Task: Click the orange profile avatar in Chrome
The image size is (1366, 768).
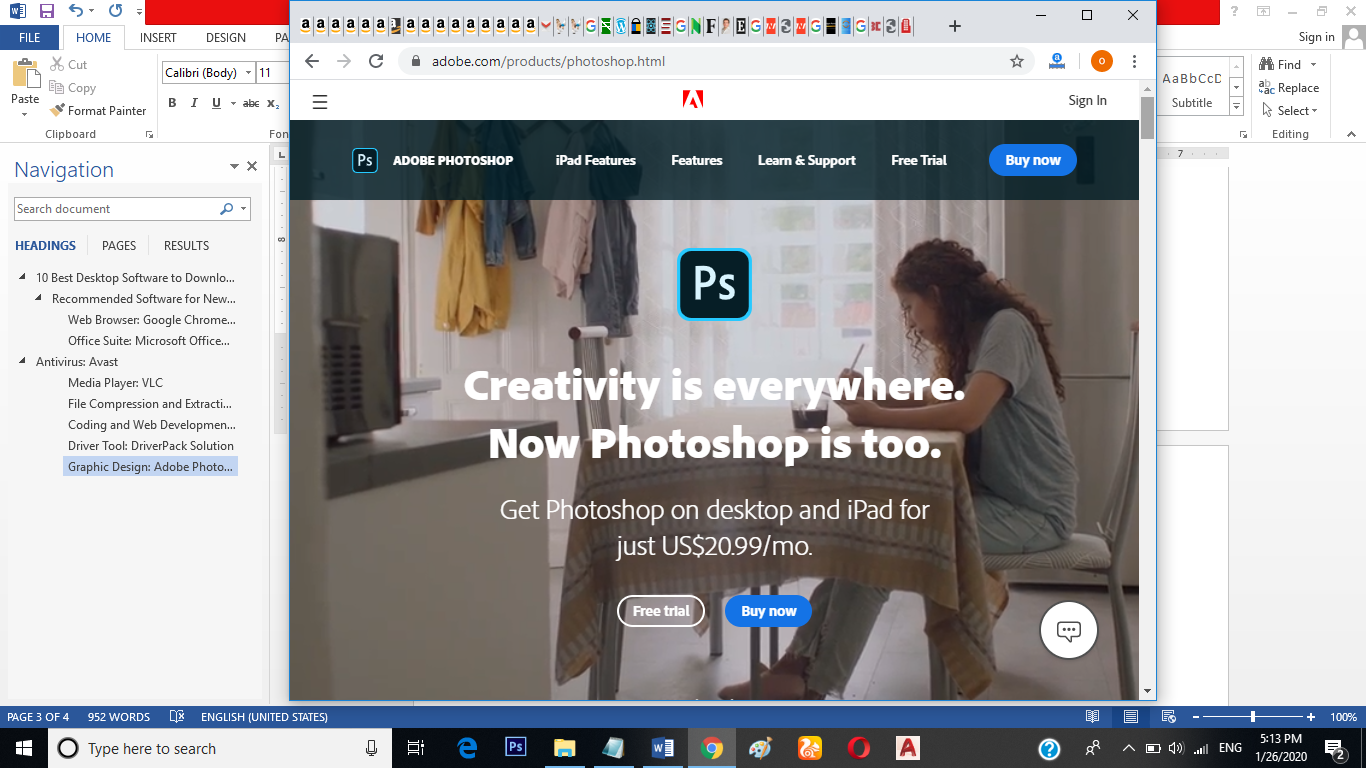Action: (1101, 61)
